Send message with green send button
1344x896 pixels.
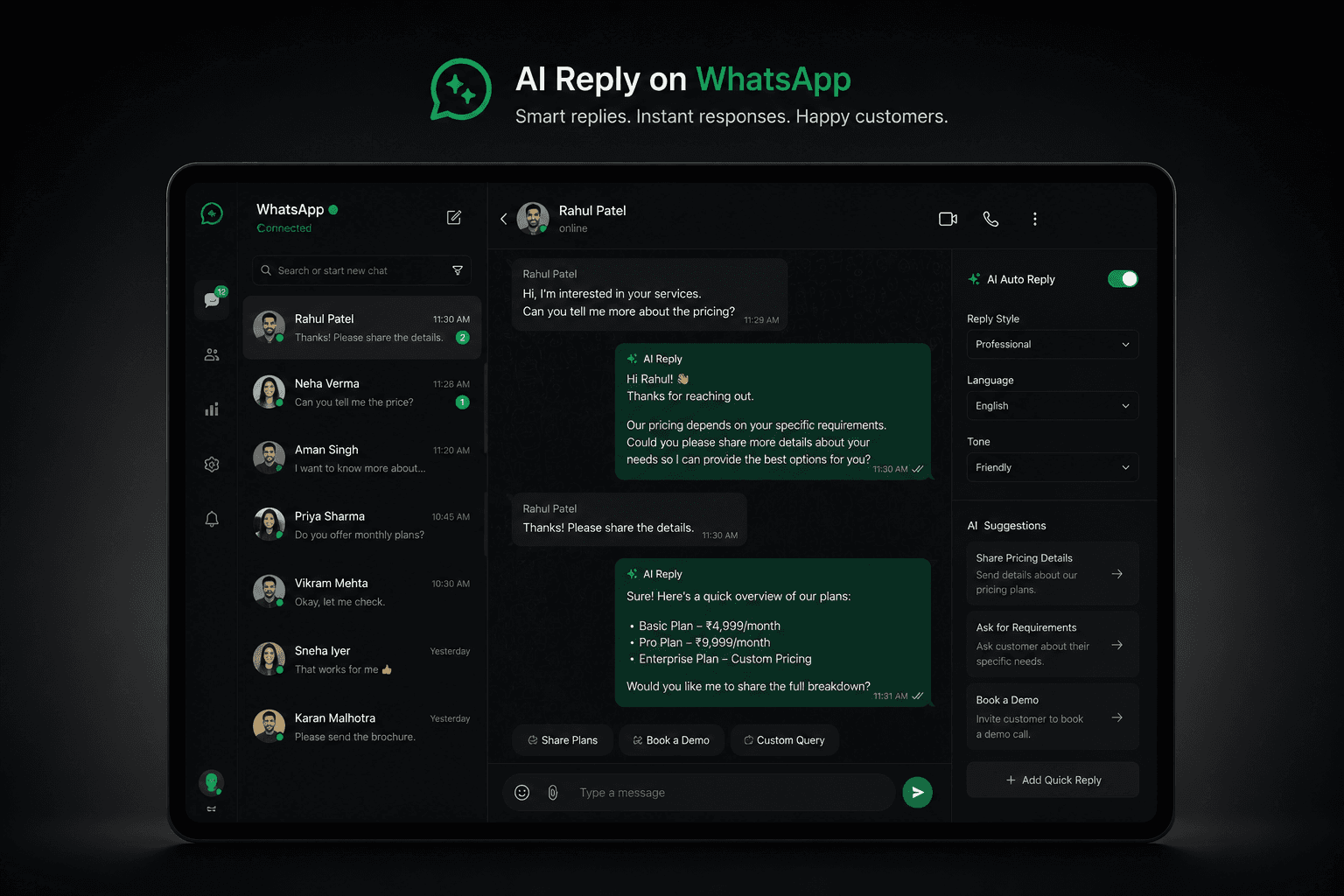click(x=917, y=793)
